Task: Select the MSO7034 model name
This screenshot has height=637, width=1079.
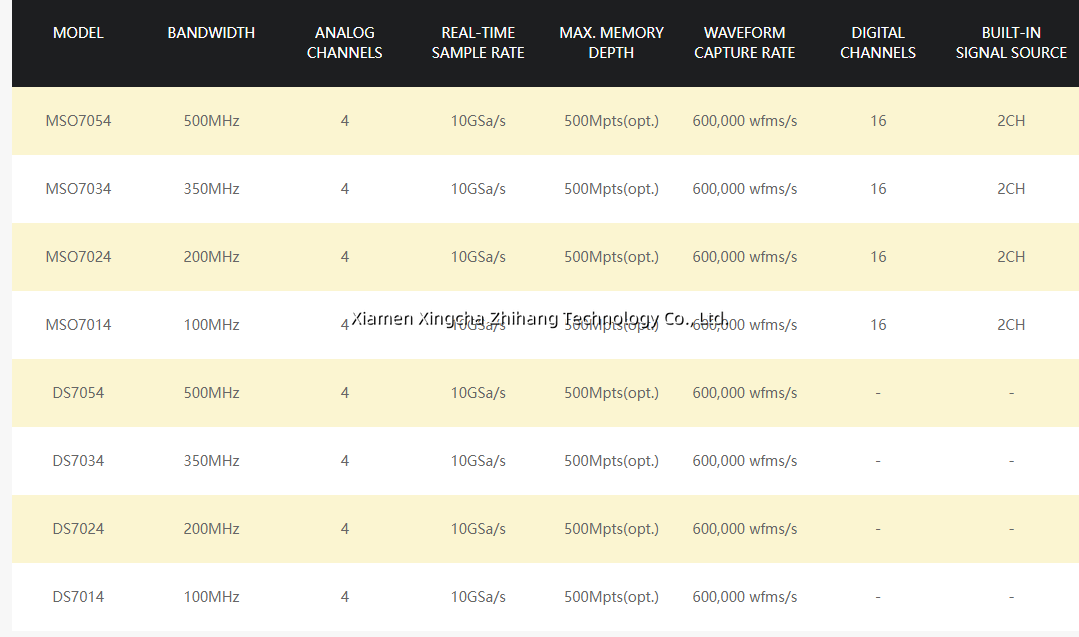Action: coord(78,189)
